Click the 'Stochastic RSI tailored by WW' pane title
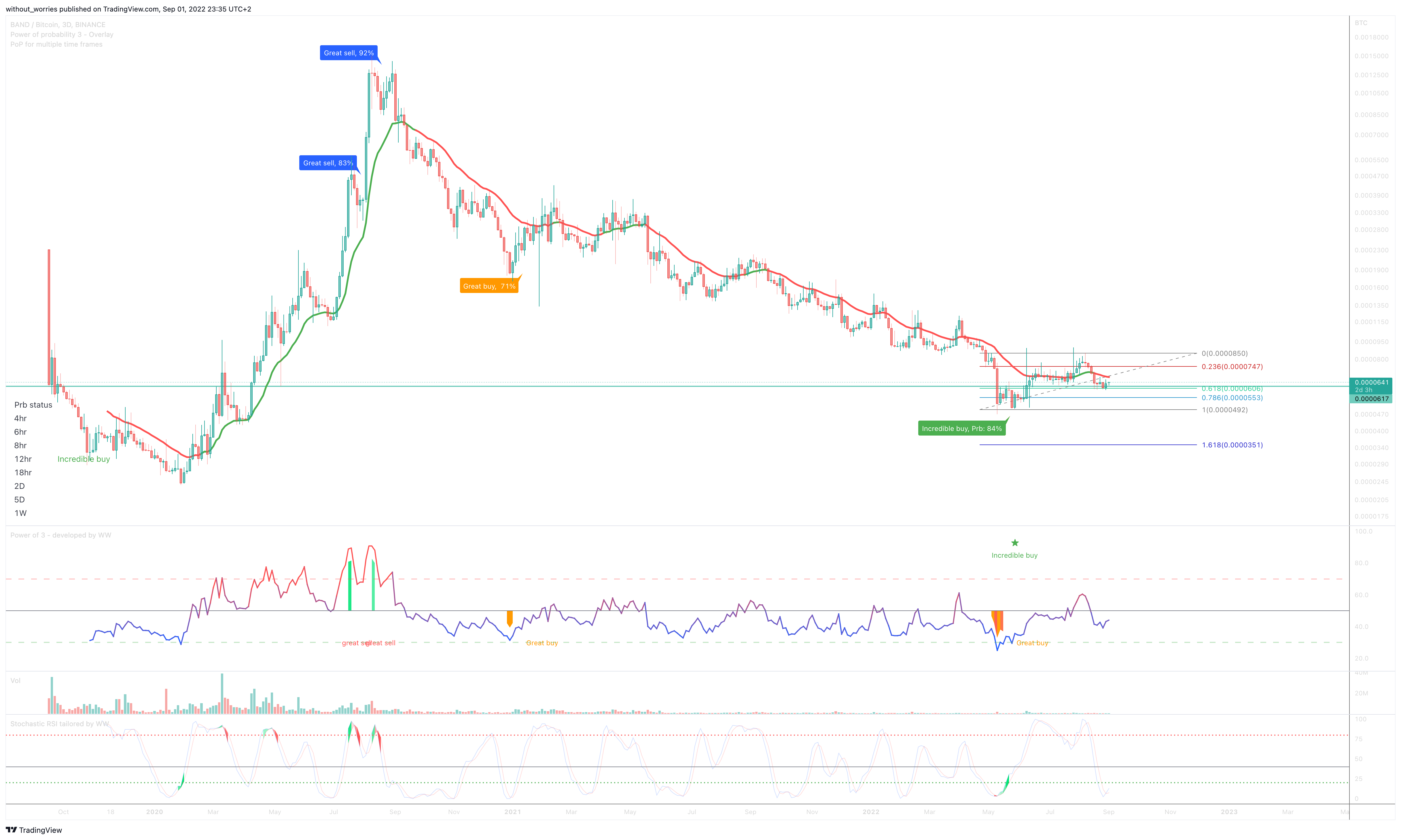 click(x=59, y=723)
